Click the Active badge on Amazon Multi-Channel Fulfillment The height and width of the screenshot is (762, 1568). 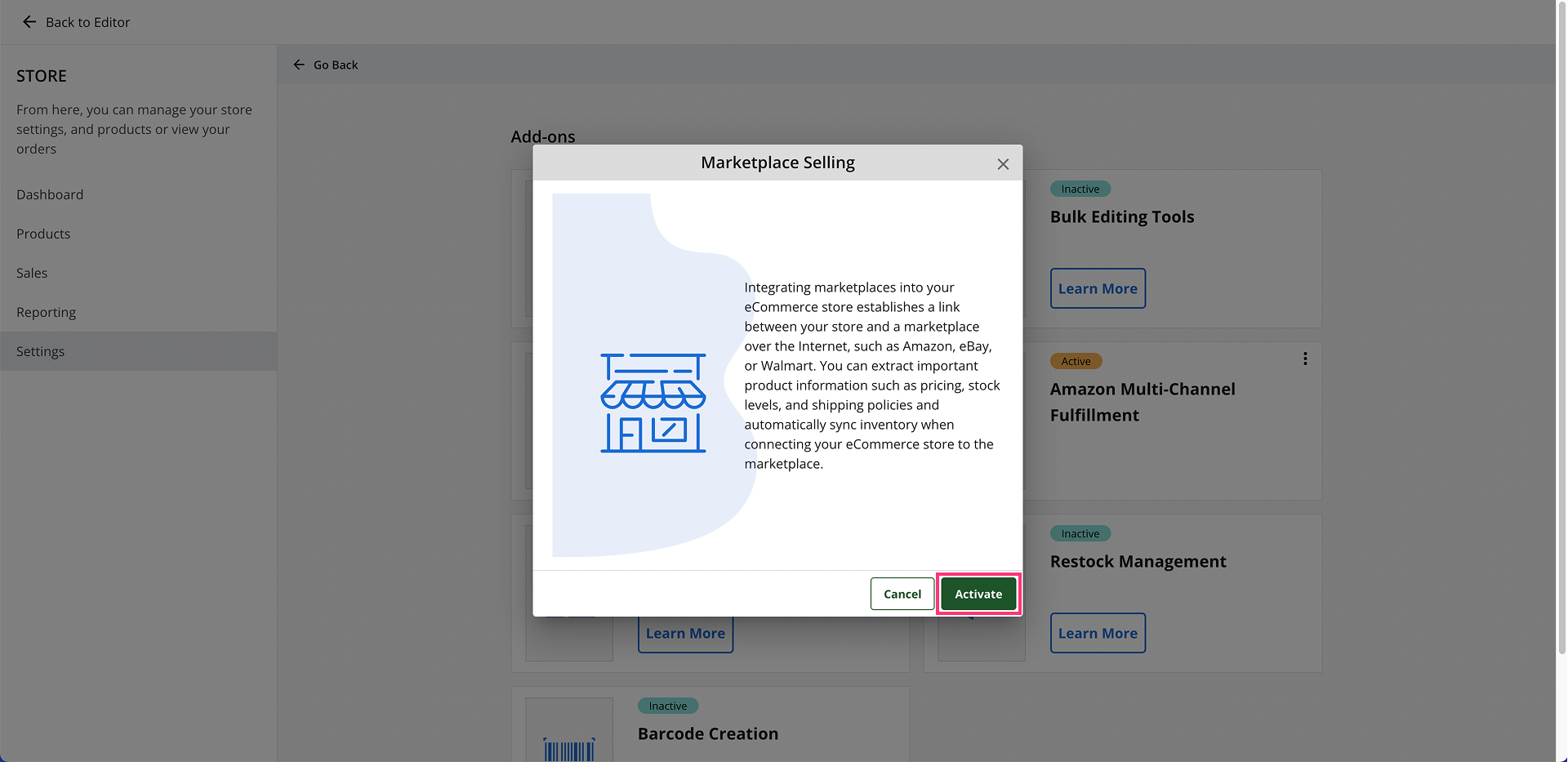(1076, 361)
